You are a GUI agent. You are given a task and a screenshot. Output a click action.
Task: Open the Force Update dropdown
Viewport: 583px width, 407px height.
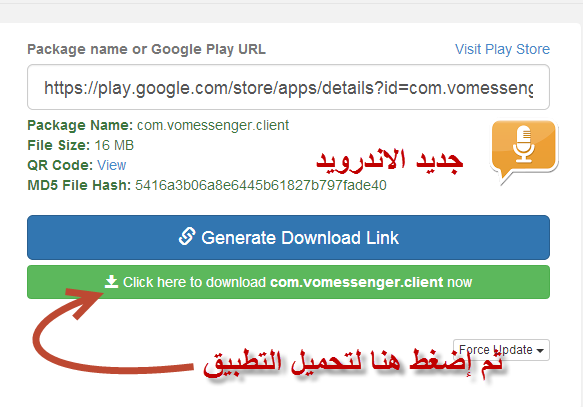(x=501, y=350)
